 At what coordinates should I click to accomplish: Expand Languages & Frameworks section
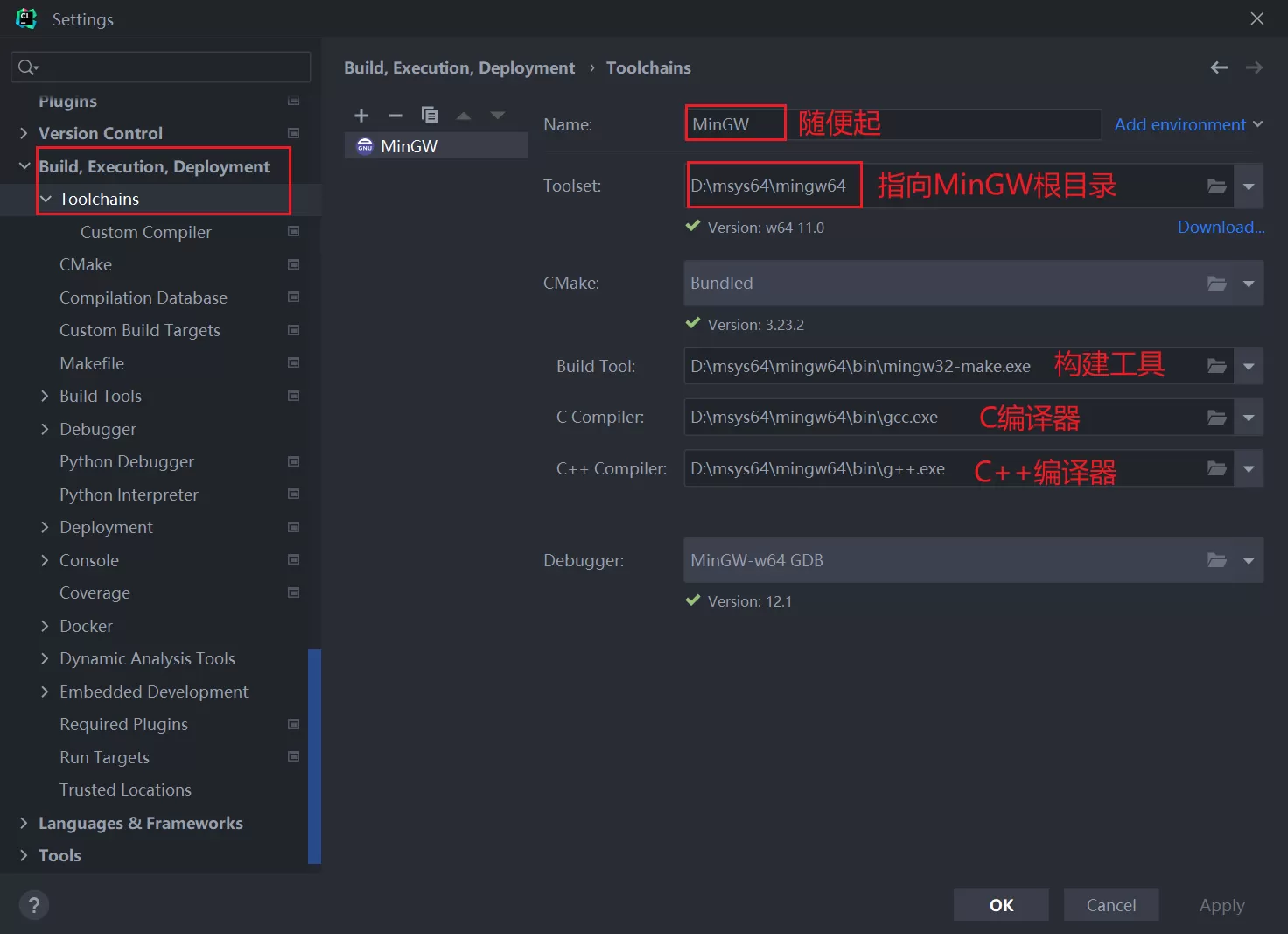click(x=24, y=823)
